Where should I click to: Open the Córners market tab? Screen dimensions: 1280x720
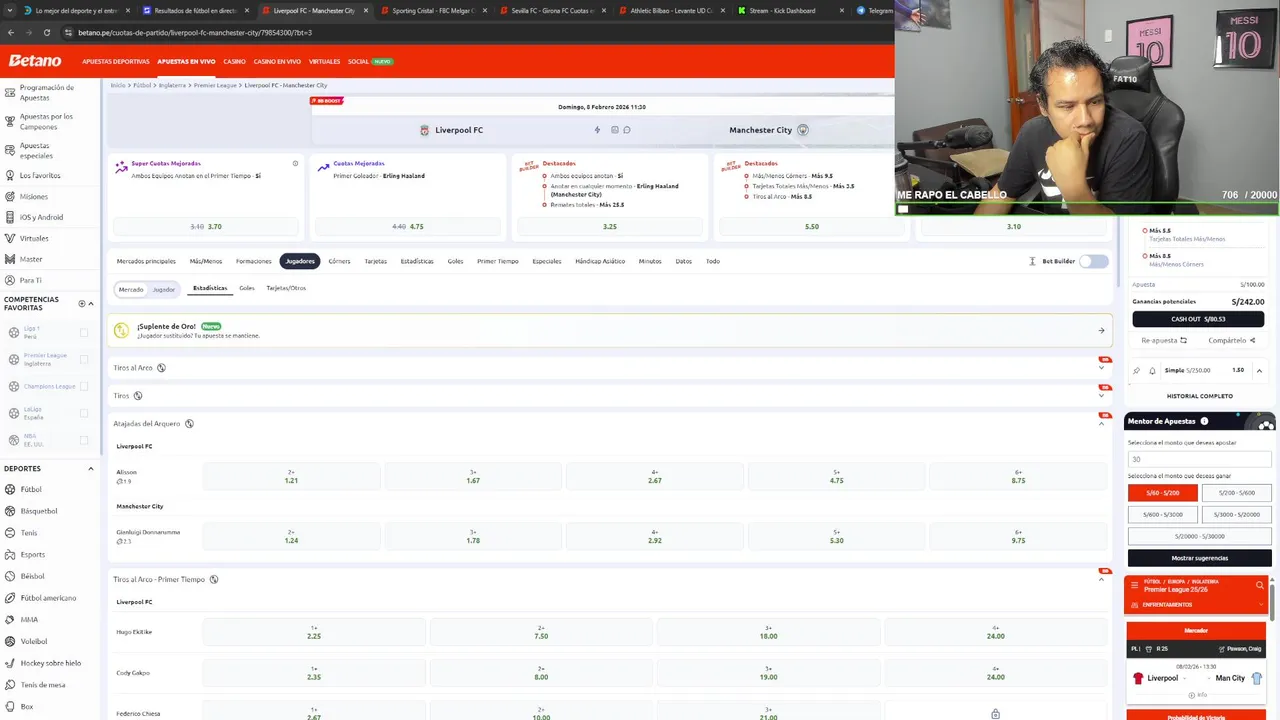[339, 261]
